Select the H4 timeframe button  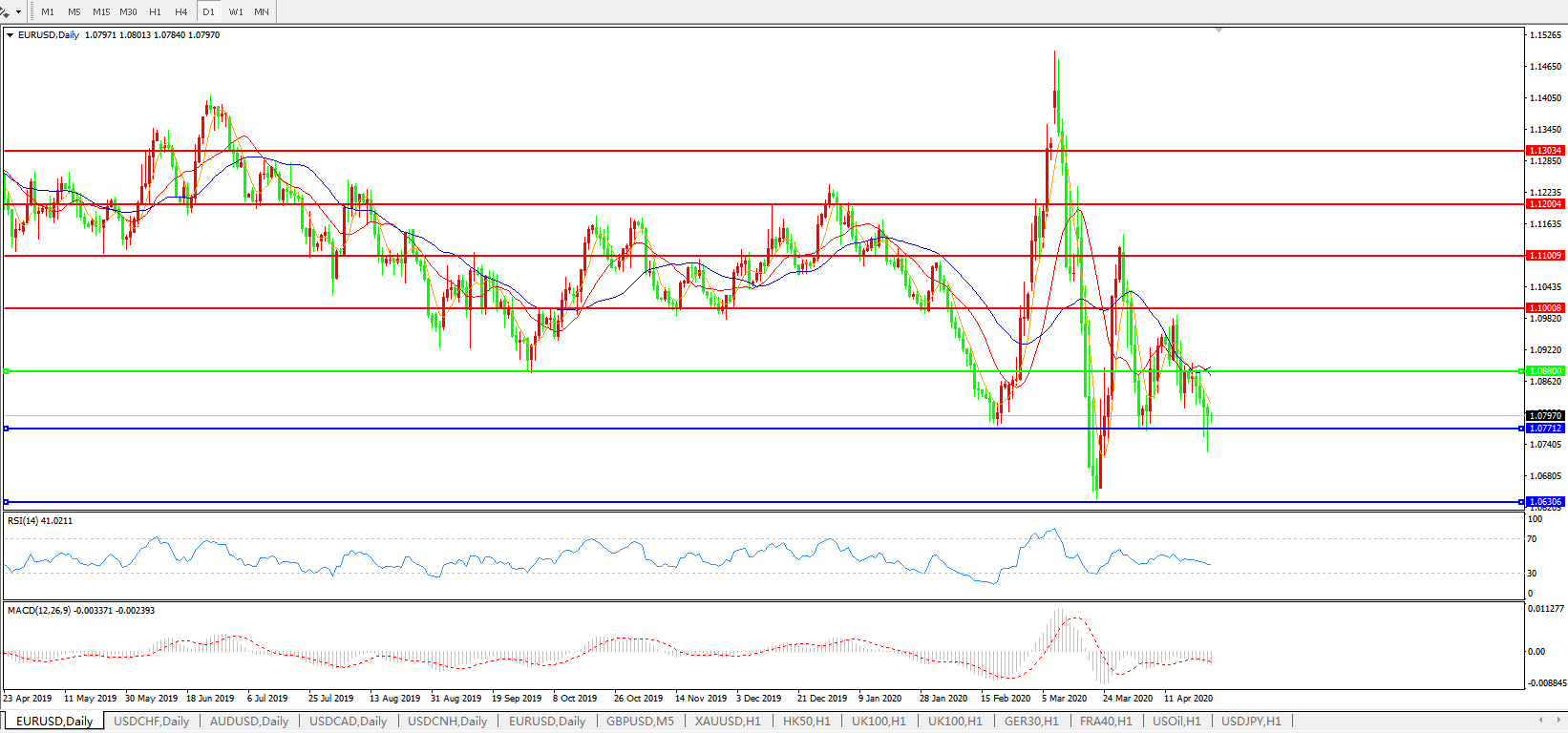(x=181, y=12)
